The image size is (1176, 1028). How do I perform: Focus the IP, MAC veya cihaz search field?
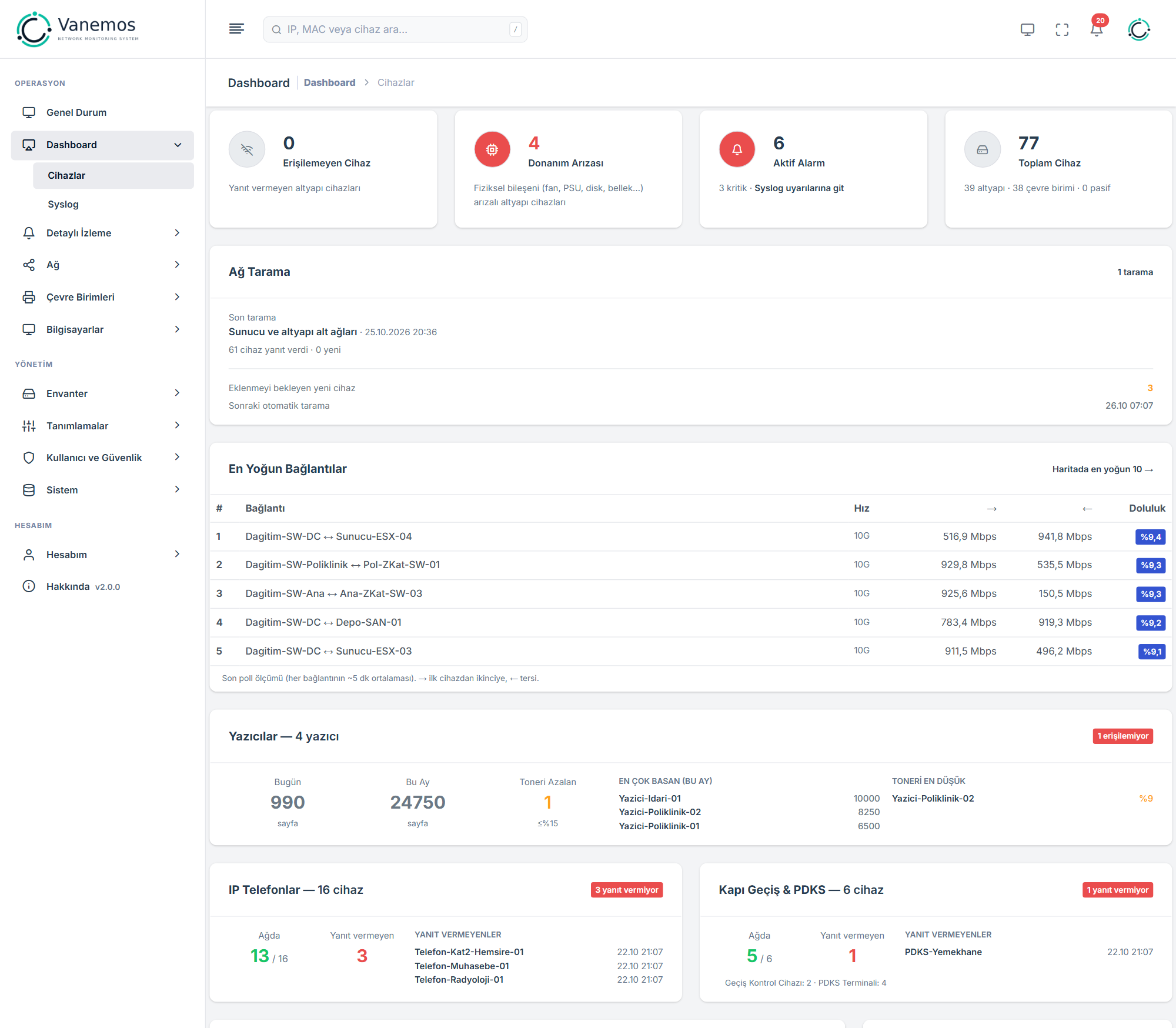(395, 29)
